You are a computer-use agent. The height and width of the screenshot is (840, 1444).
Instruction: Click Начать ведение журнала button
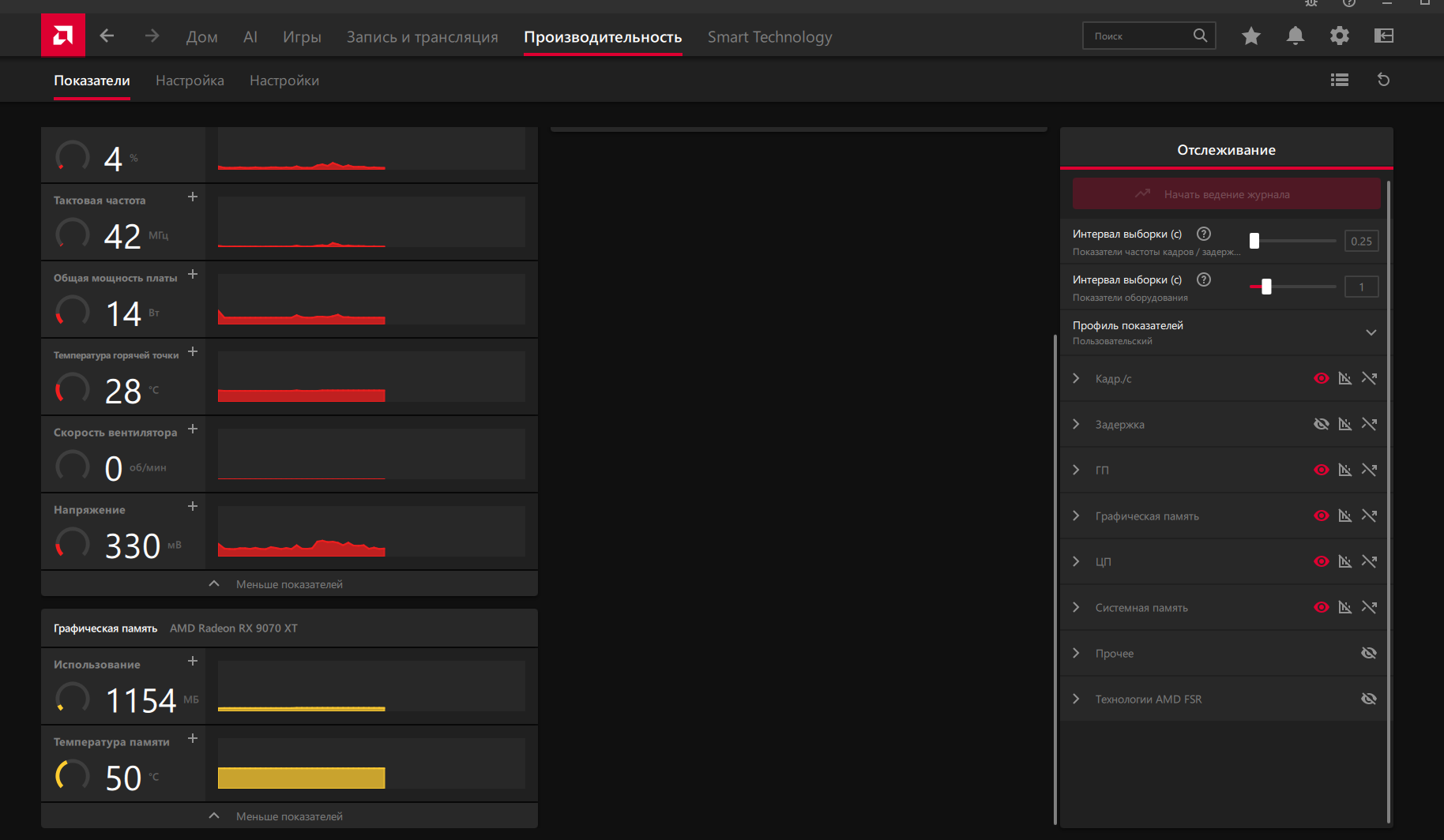coord(1227,194)
